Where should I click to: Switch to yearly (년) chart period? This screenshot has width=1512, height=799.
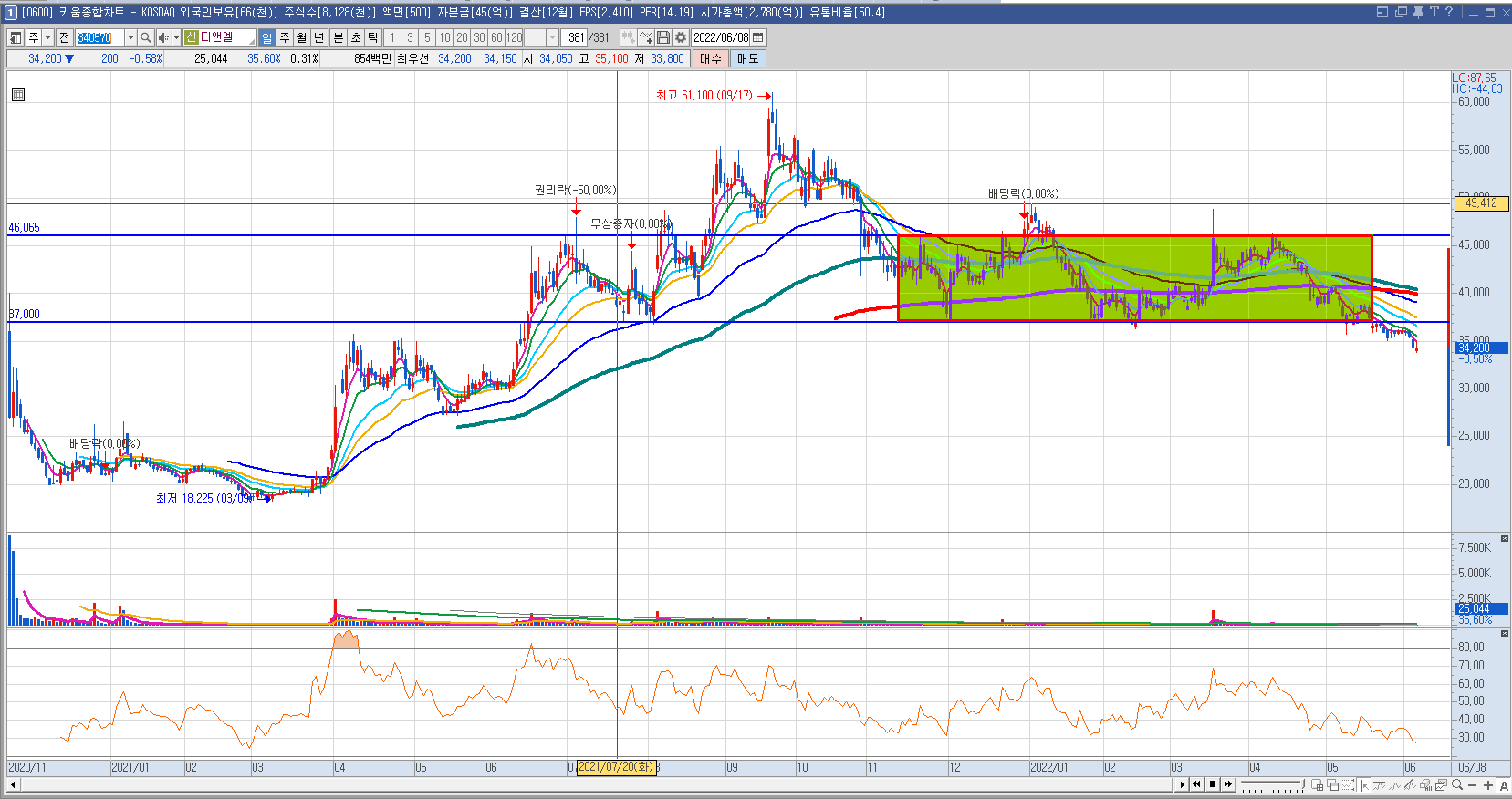point(318,37)
